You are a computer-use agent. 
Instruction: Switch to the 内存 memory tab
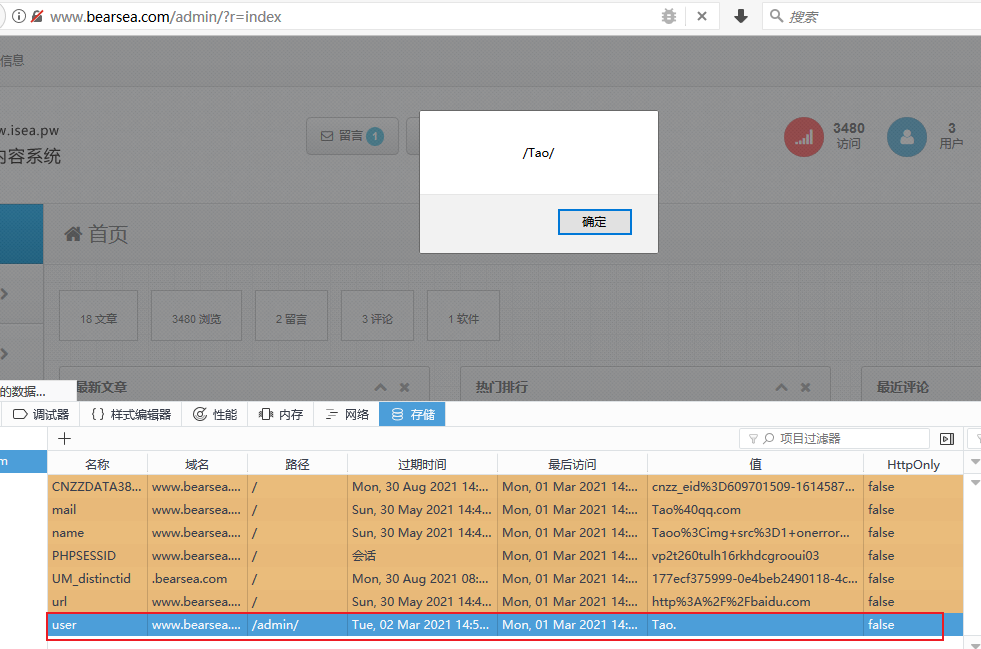point(281,414)
